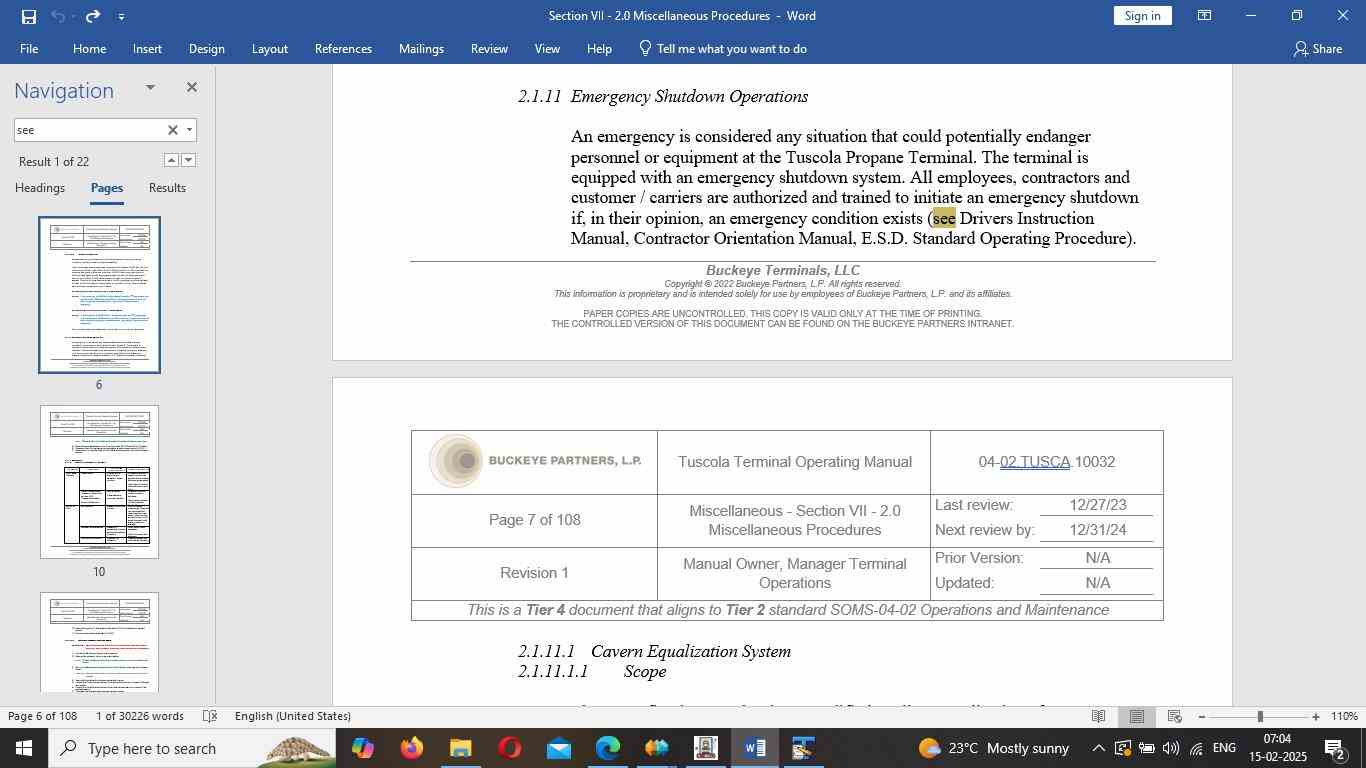The height and width of the screenshot is (768, 1366).
Task: Click zoom in plus button
Action: pyautogui.click(x=1316, y=716)
